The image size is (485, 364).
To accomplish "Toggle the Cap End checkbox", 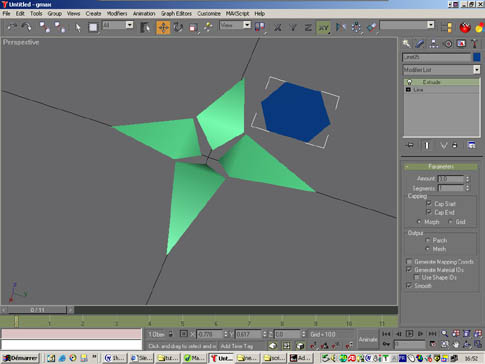I will point(429,212).
